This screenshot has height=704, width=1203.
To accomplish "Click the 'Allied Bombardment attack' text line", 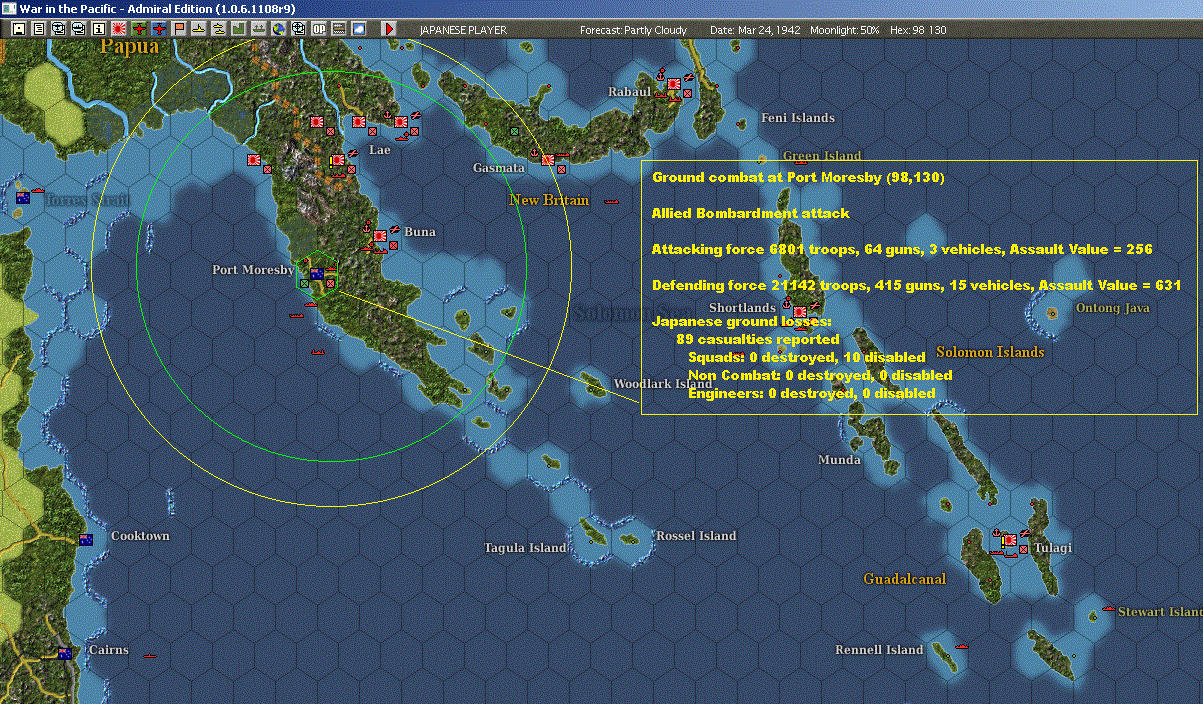I will pyautogui.click(x=750, y=213).
